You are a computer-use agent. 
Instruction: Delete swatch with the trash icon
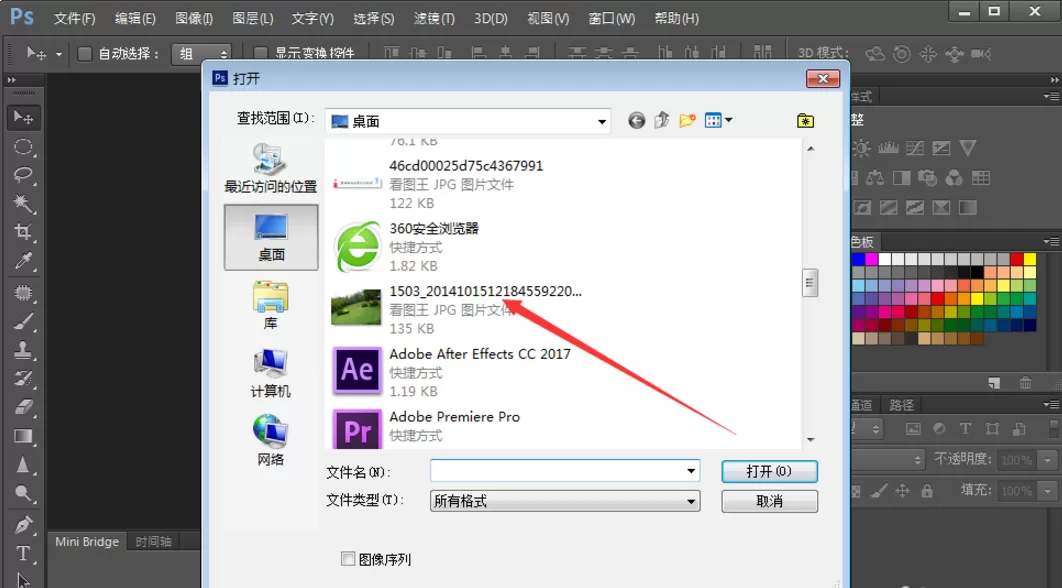click(1025, 383)
